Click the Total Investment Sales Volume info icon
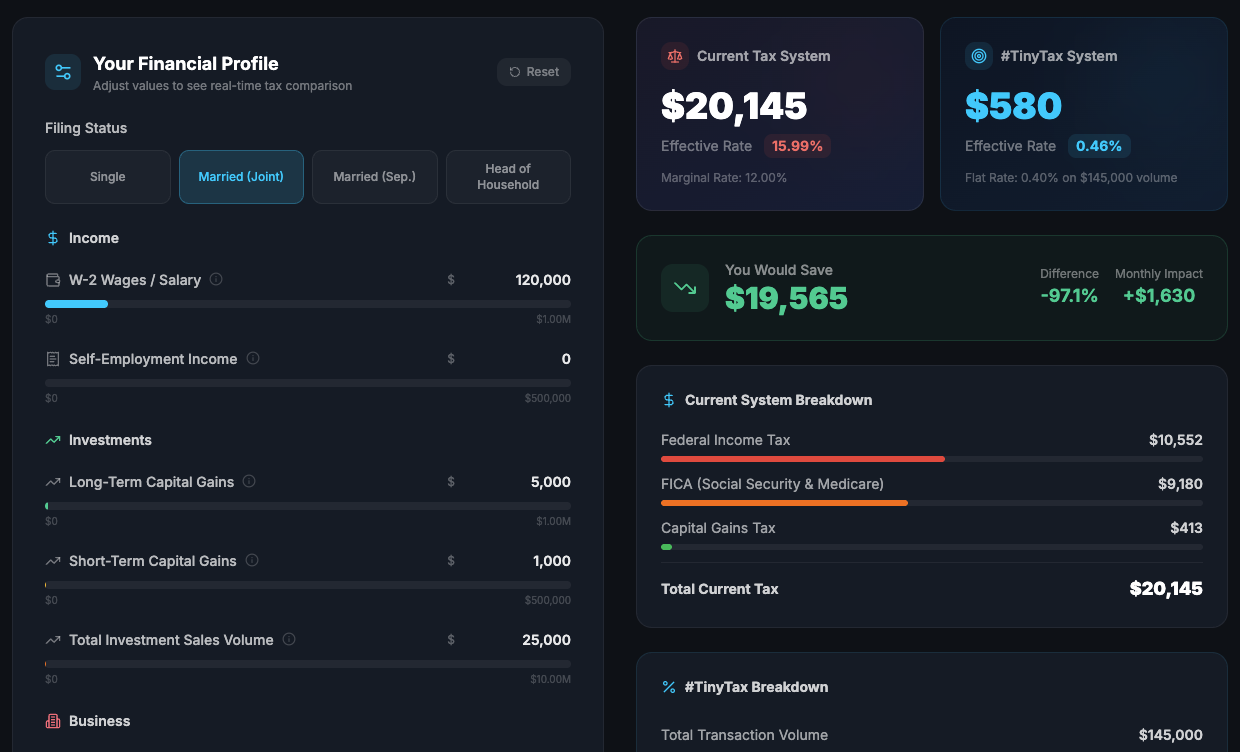 pyautogui.click(x=289, y=640)
